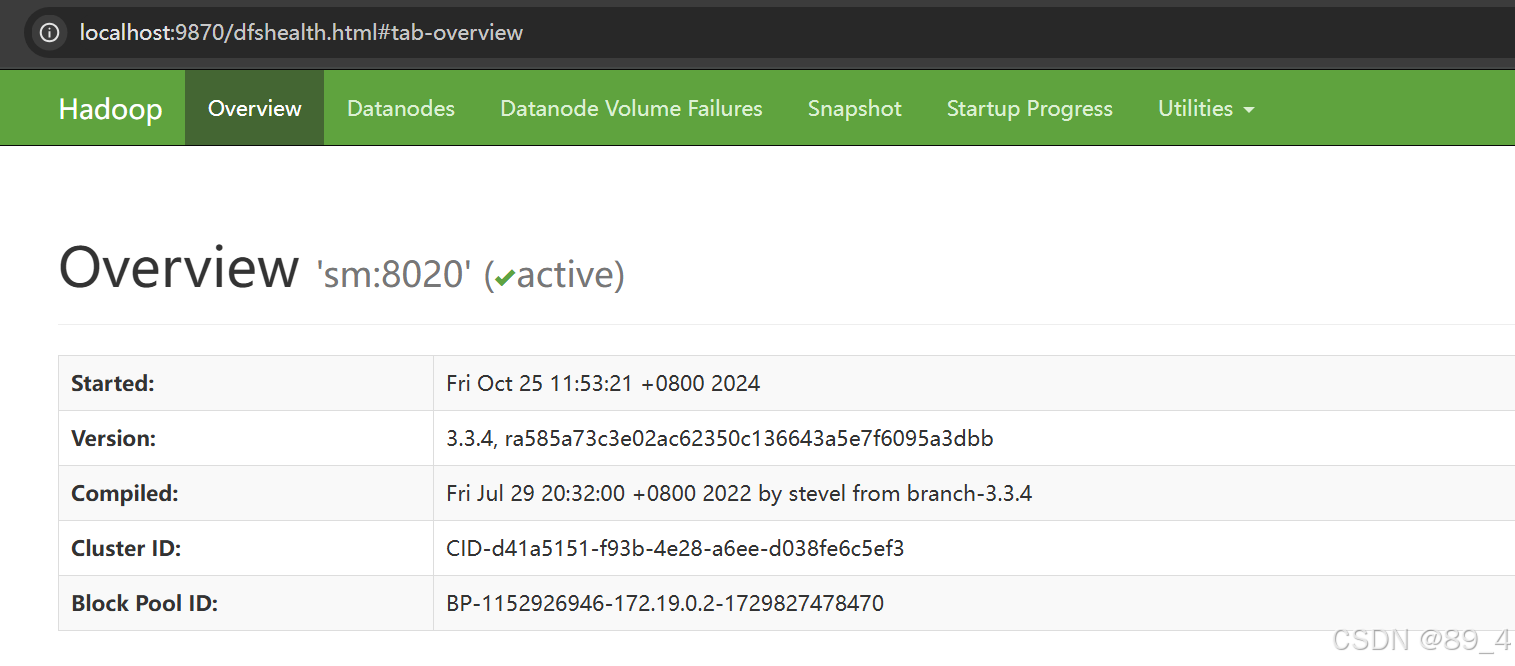The image size is (1515, 666).
Task: Click the Version: row label
Action: [114, 438]
